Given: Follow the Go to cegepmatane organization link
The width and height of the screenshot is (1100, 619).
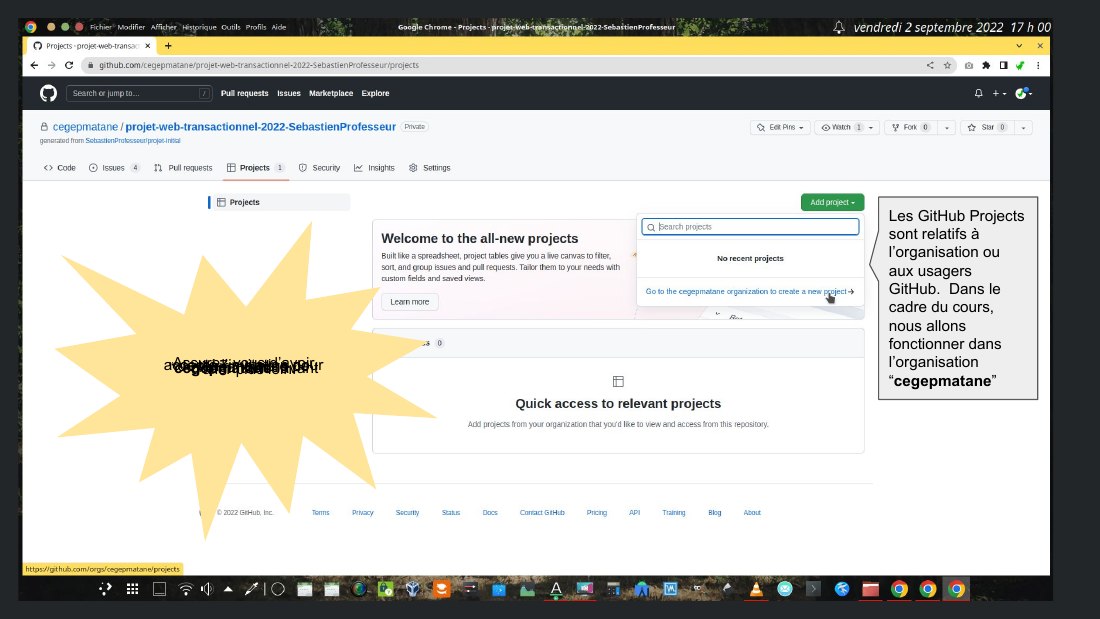Looking at the screenshot, I should [749, 291].
